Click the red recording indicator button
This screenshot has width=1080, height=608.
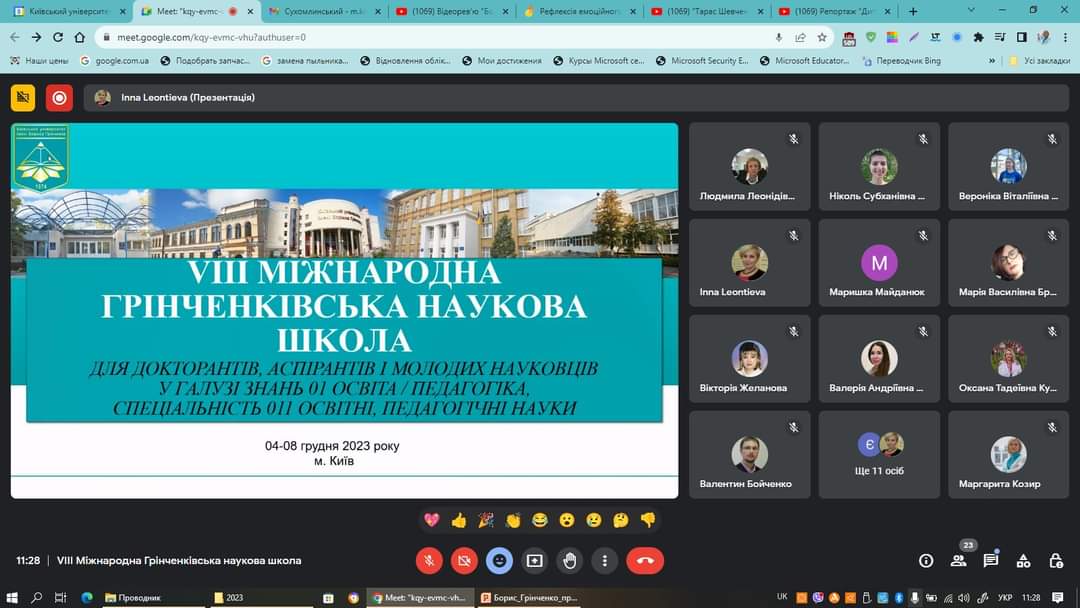coord(59,98)
